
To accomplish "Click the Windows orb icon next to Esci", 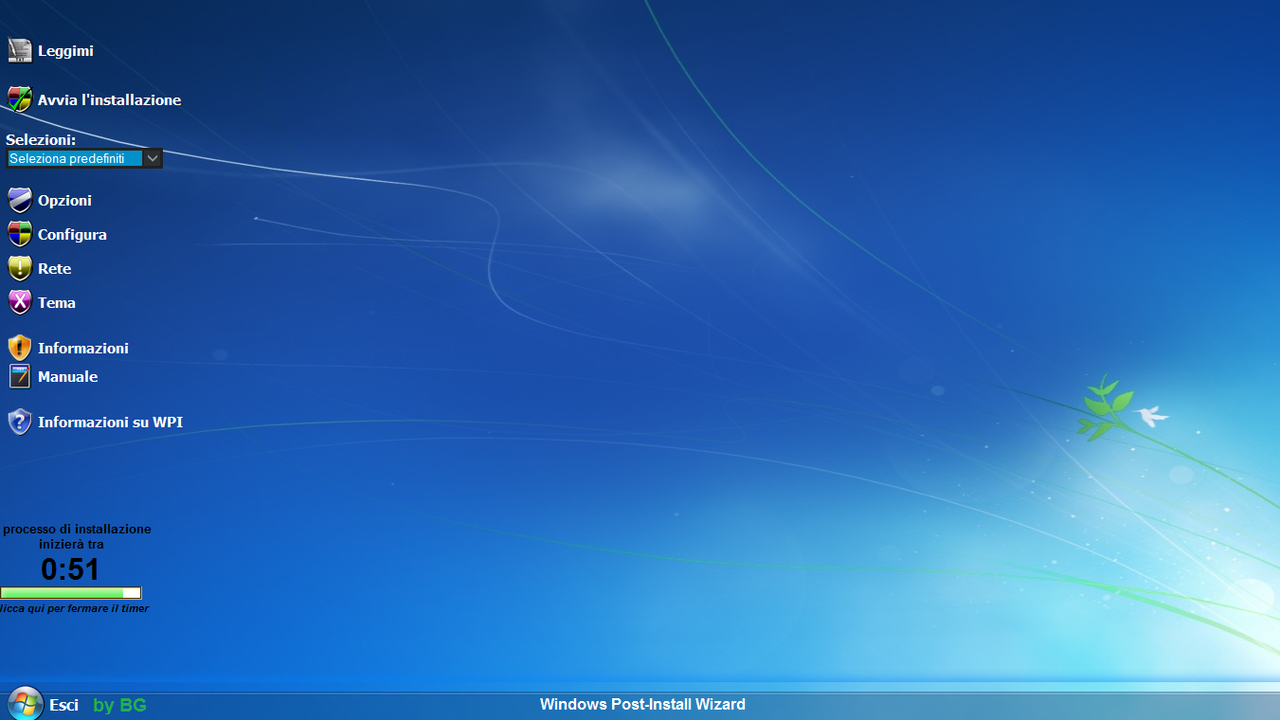I will click(x=24, y=703).
